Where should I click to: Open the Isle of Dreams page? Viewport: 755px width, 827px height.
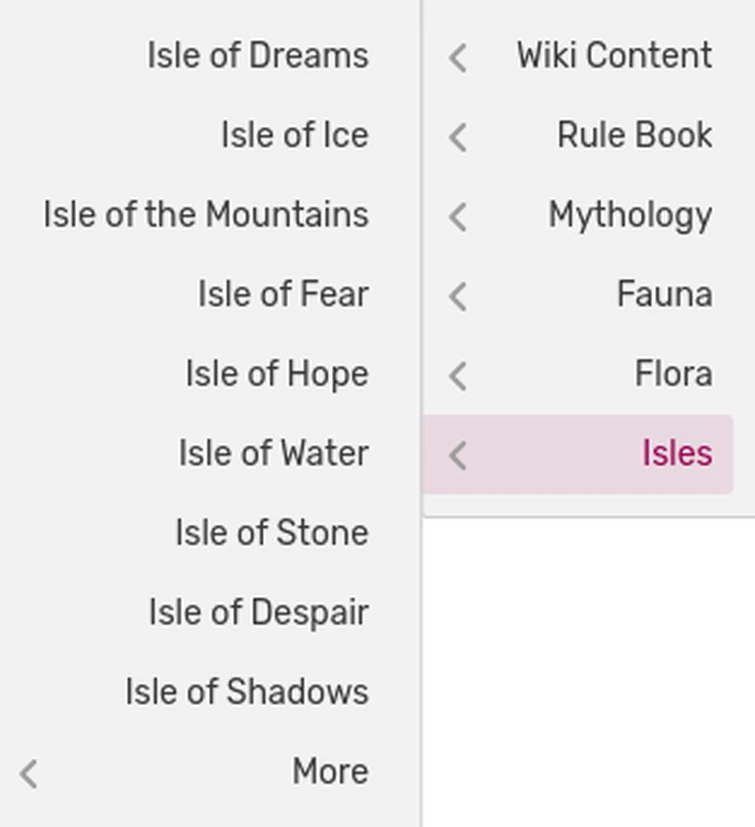(257, 56)
